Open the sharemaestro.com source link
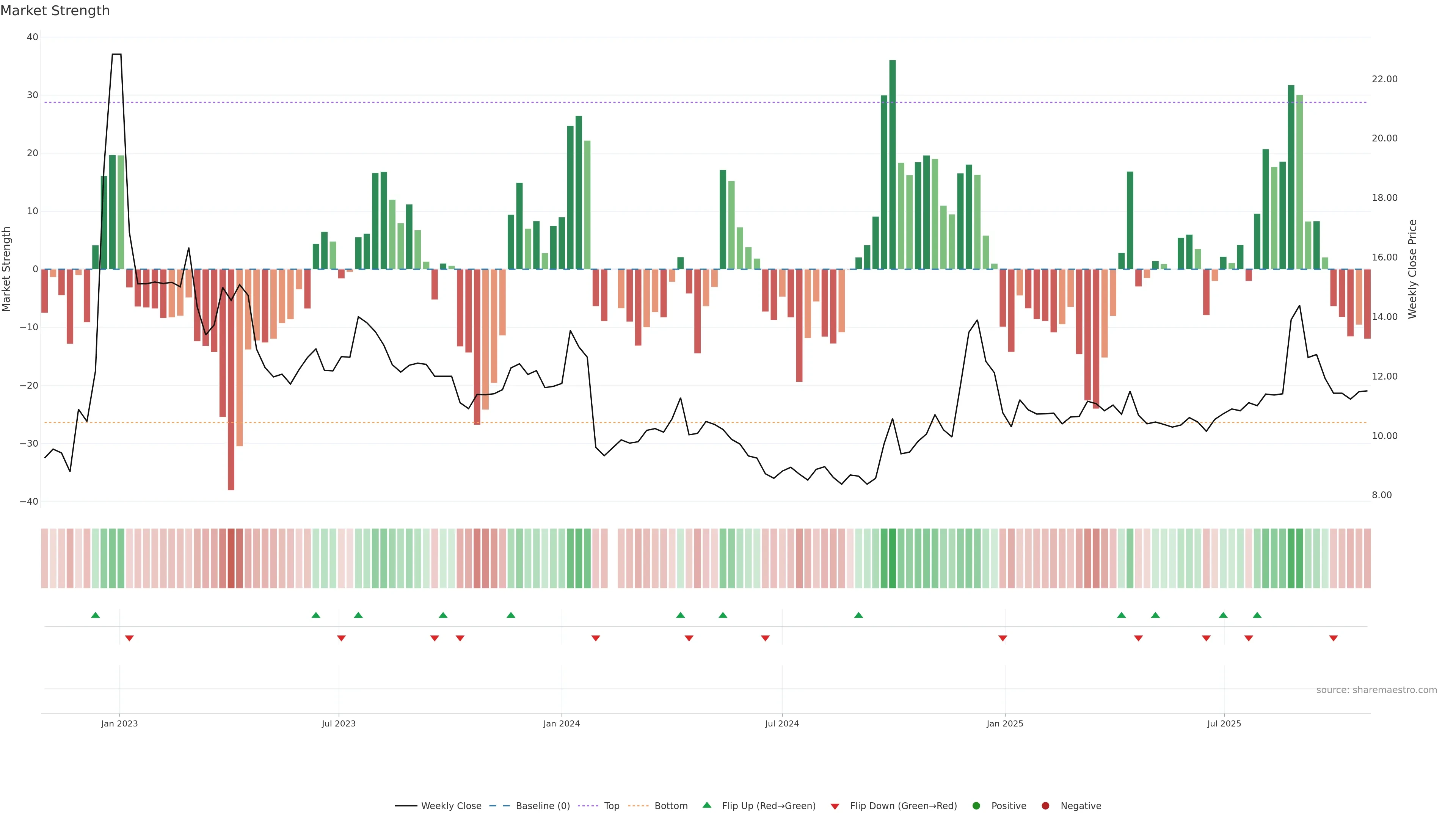Image resolution: width=1456 pixels, height=819 pixels. pos(1376,690)
